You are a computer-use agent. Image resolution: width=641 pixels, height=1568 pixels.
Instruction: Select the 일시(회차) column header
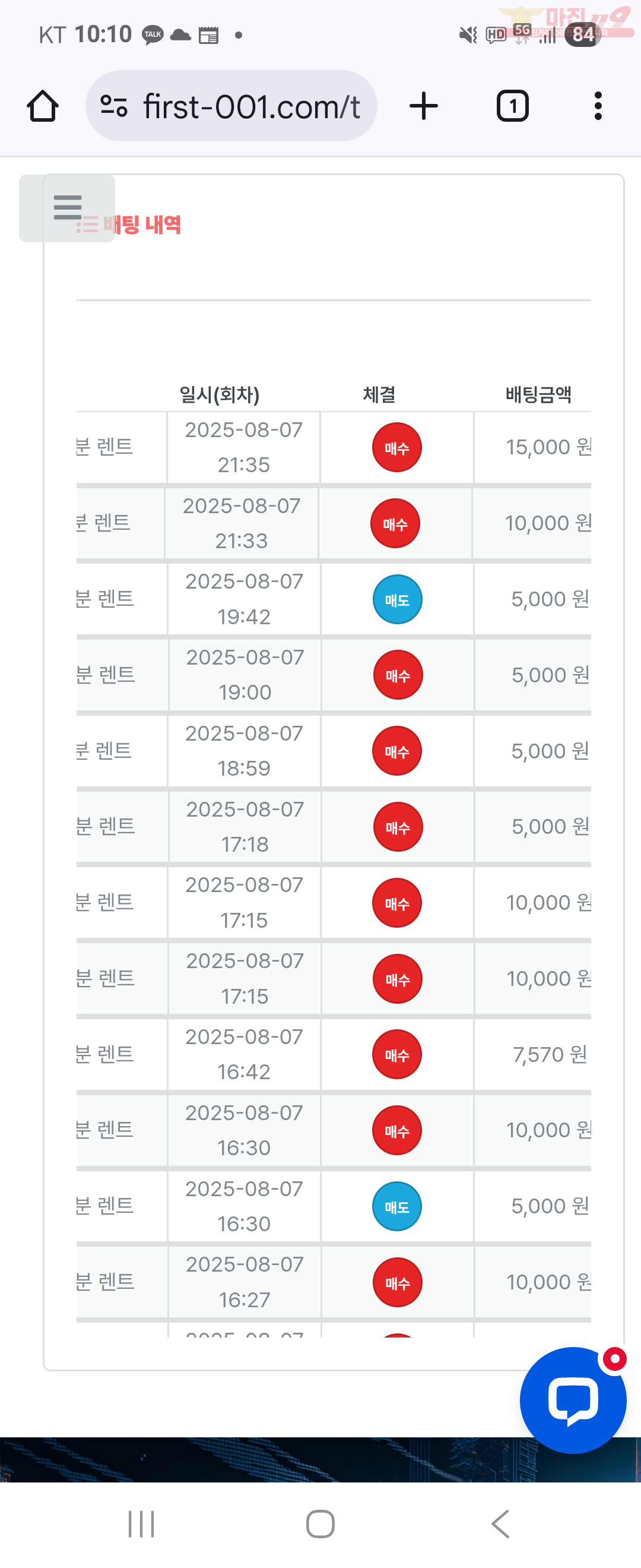tap(220, 394)
